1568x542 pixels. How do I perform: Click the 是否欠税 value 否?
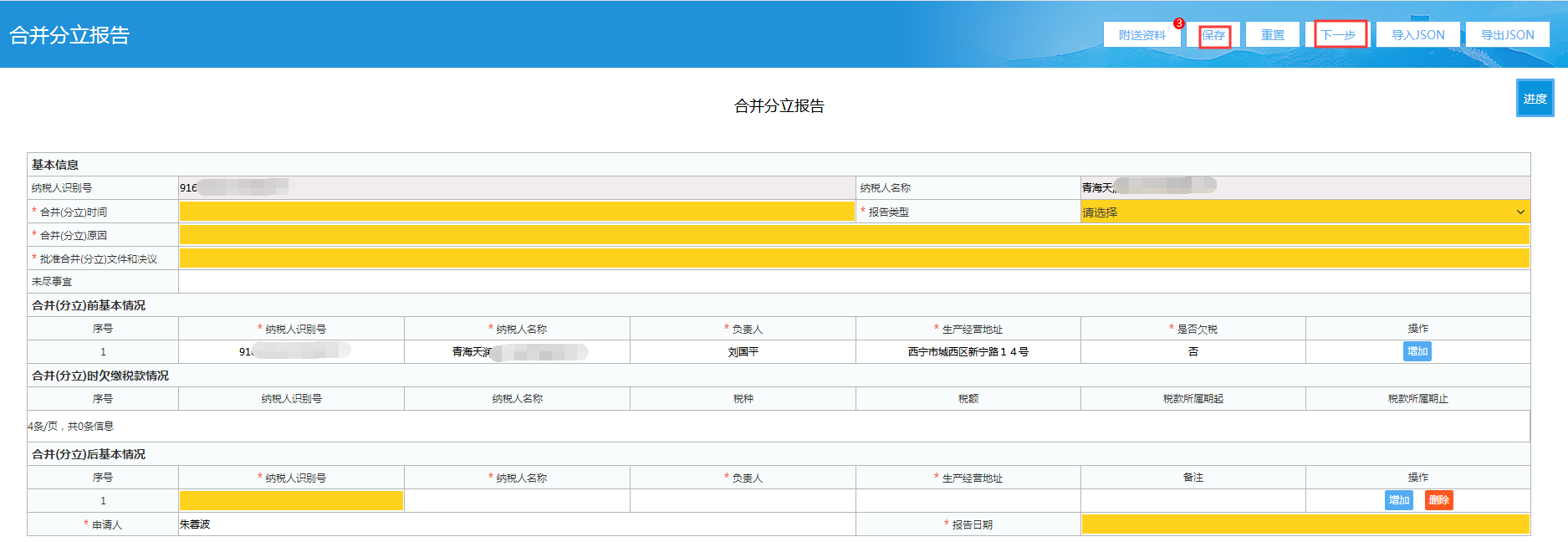(x=1193, y=352)
